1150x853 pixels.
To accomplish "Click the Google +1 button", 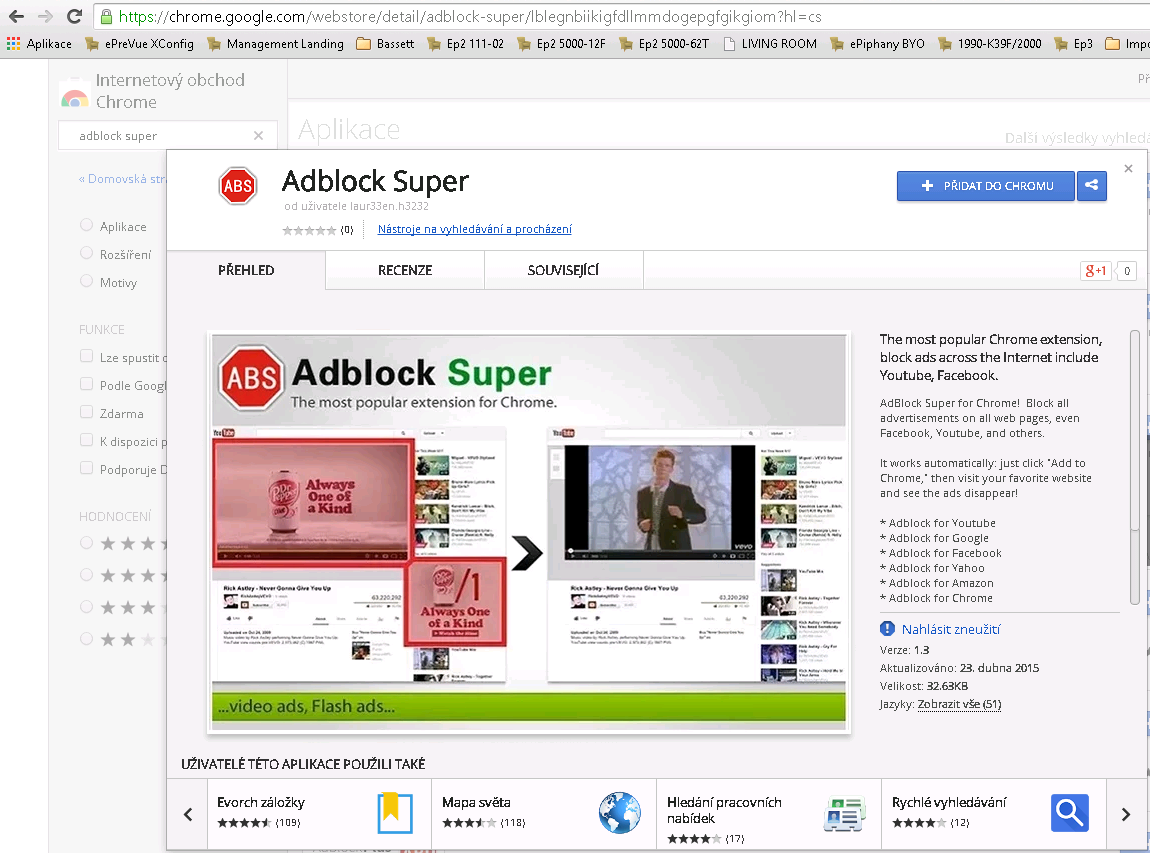I will click(1096, 271).
